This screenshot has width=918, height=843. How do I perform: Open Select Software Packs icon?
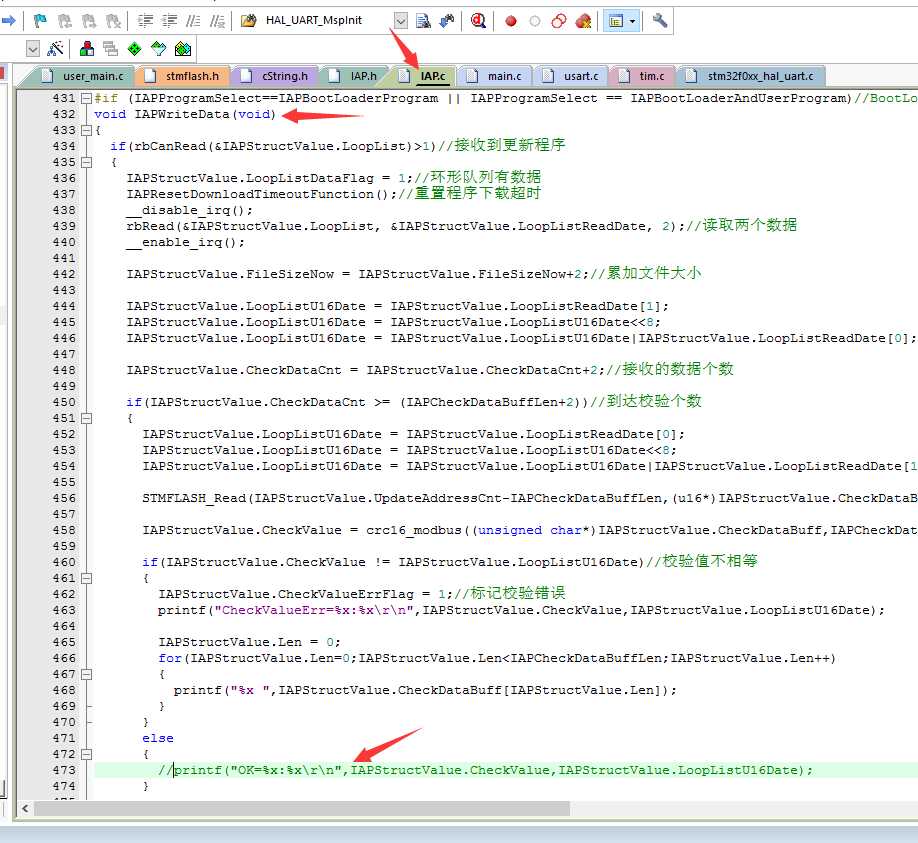tap(159, 49)
